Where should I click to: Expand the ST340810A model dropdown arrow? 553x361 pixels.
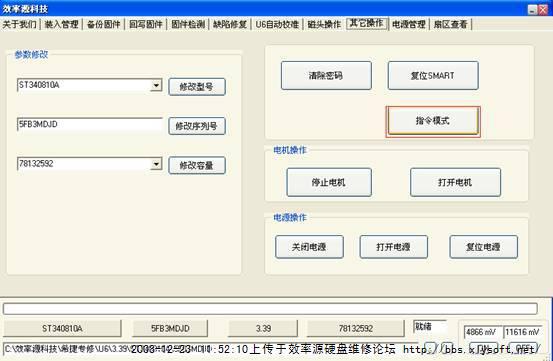point(156,85)
